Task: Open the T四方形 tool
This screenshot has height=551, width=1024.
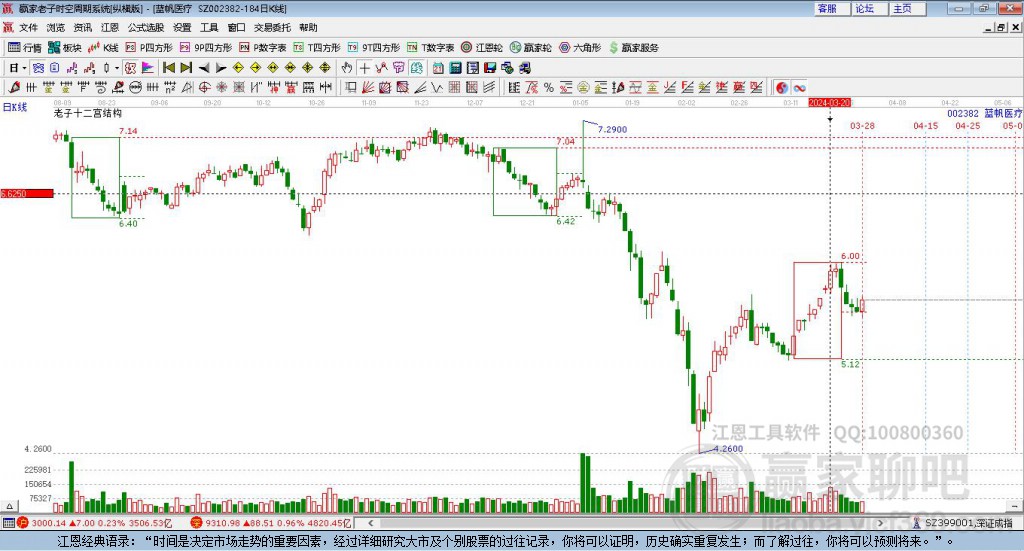Action: tap(317, 48)
